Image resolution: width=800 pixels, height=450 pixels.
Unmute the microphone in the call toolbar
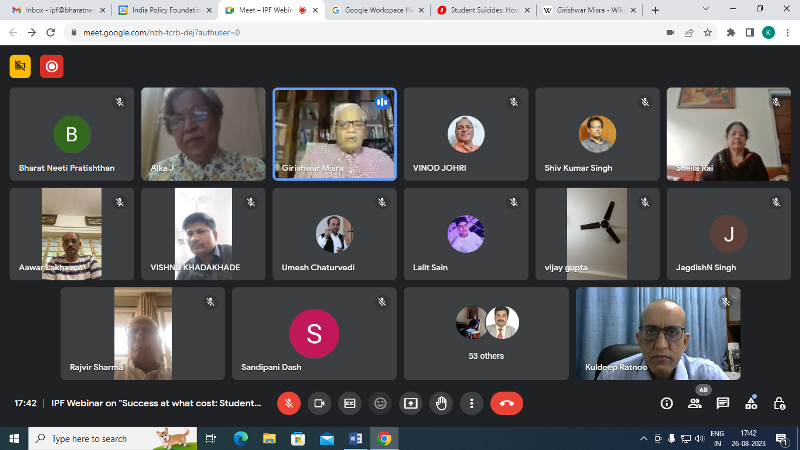(290, 403)
